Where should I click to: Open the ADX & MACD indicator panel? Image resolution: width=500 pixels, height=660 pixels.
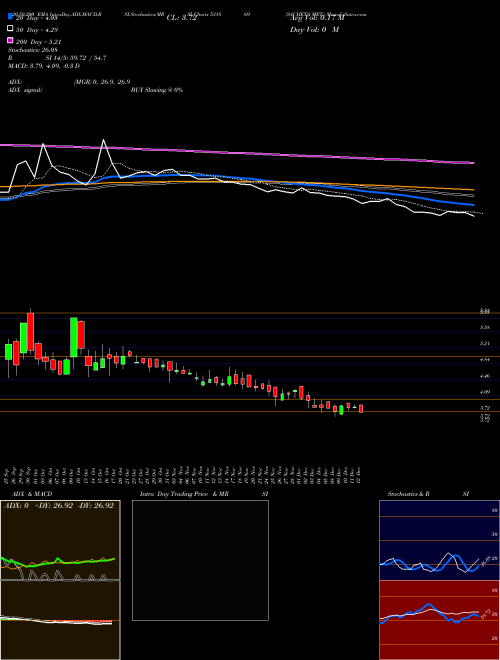pos(60,580)
